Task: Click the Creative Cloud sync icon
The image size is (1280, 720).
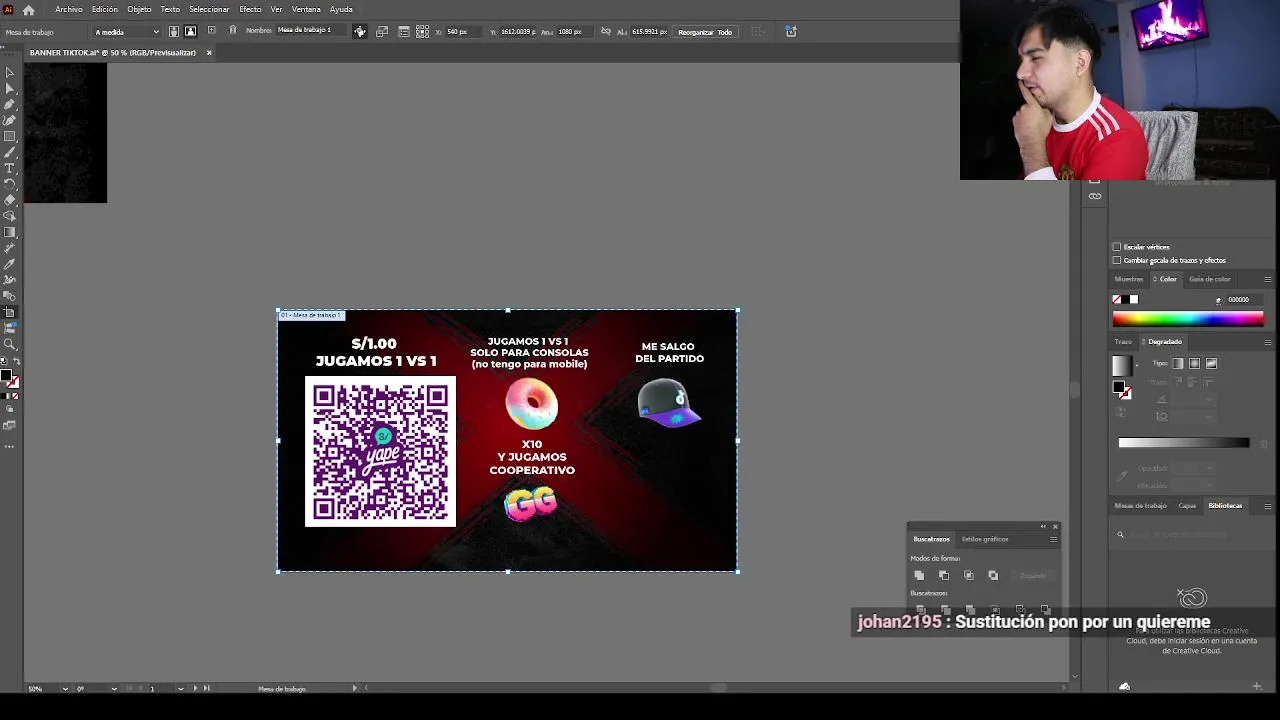Action: (1125, 687)
